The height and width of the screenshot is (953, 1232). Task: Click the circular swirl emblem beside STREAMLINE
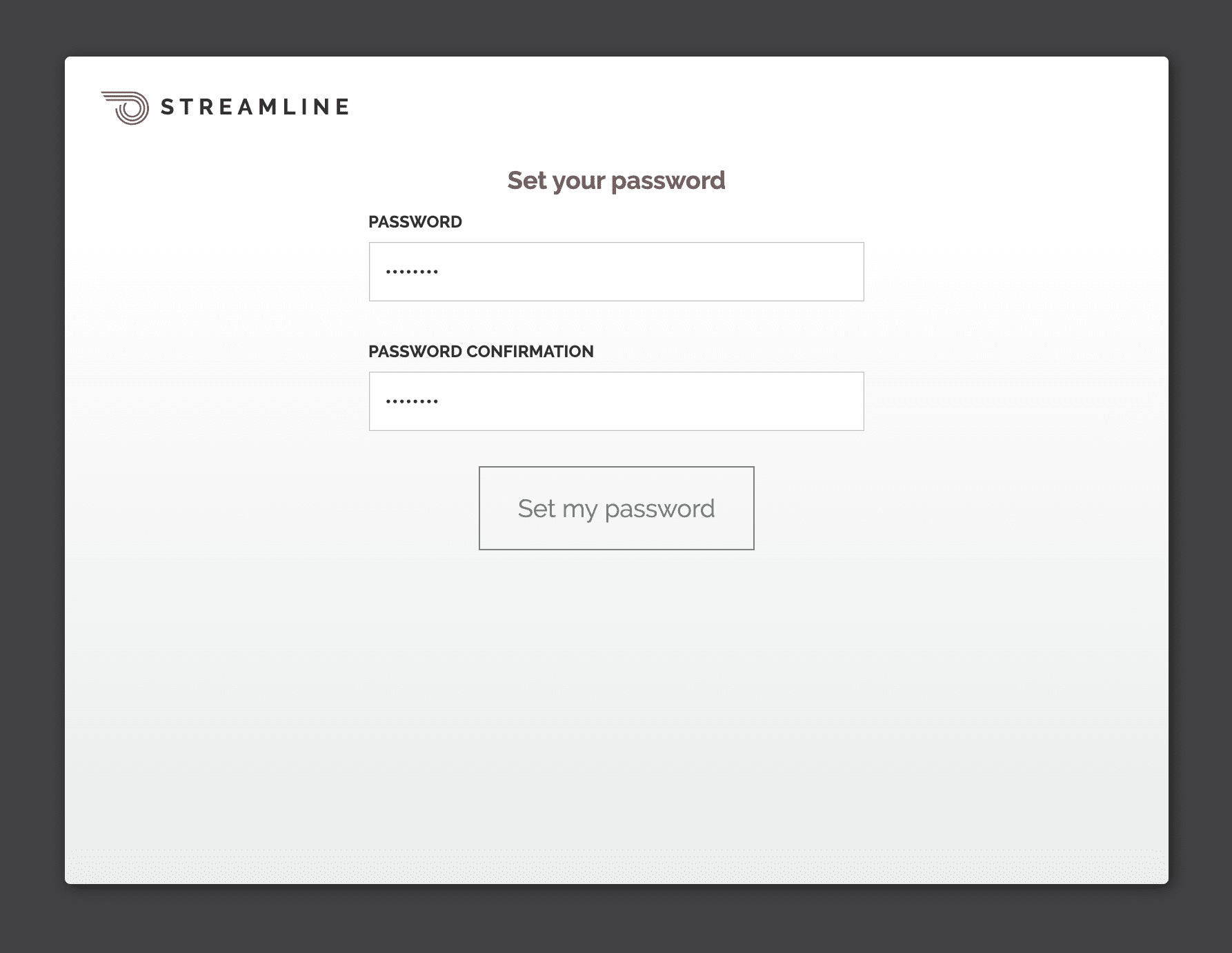pos(124,106)
